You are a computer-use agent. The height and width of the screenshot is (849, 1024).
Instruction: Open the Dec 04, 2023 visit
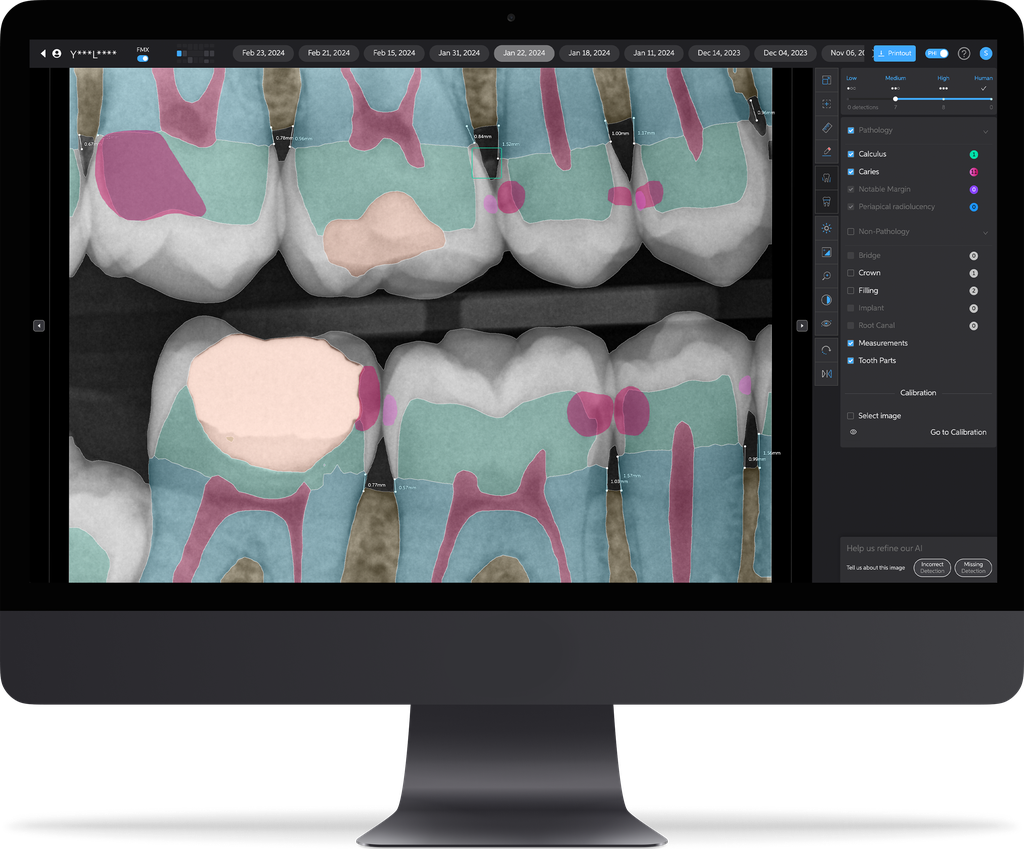point(785,53)
